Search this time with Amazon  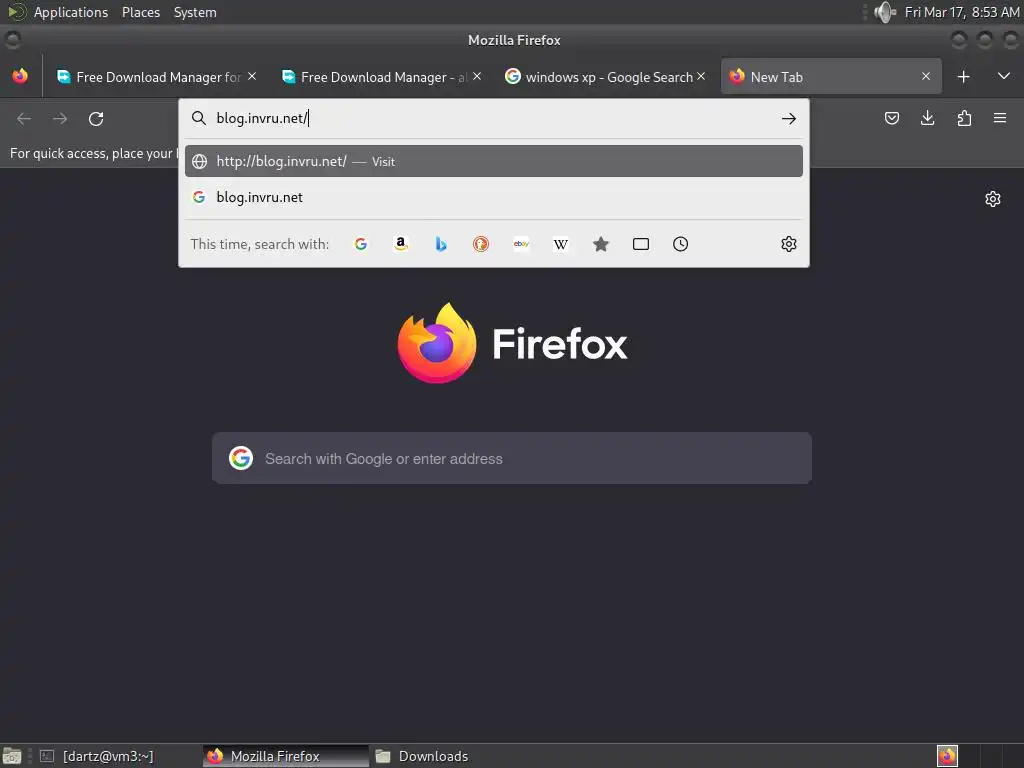click(x=401, y=244)
